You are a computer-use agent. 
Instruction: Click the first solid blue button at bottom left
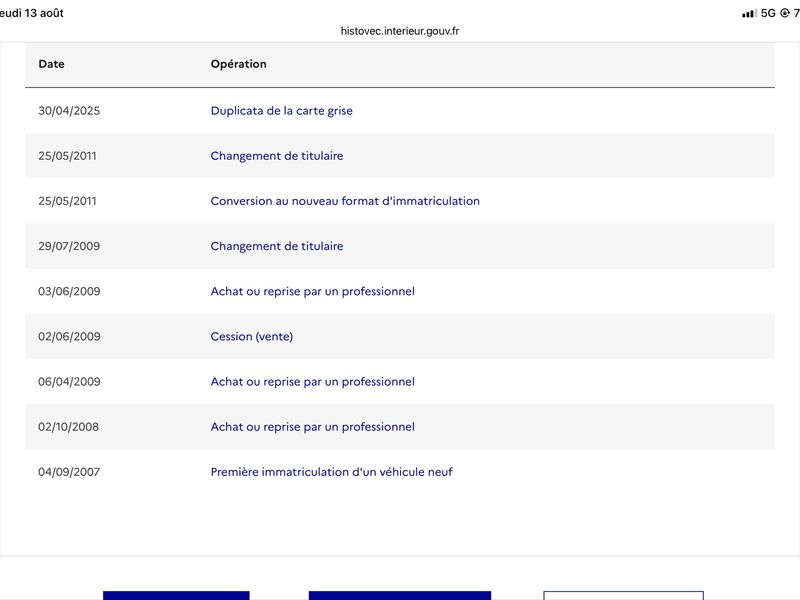click(x=176, y=595)
